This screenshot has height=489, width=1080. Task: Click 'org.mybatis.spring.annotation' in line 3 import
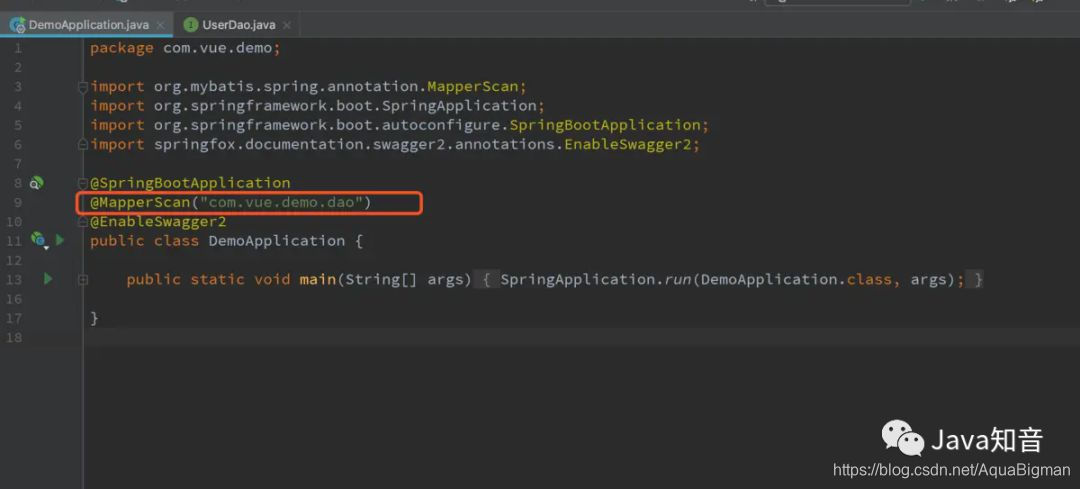pyautogui.click(x=286, y=87)
